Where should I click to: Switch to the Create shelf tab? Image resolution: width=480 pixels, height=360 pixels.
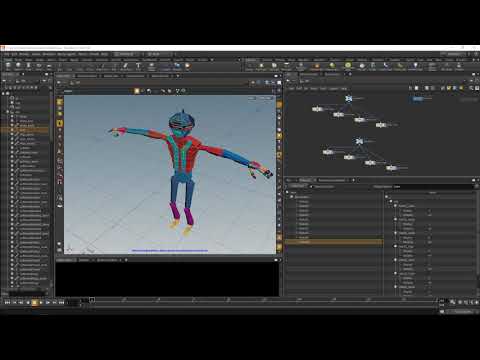(7, 60)
